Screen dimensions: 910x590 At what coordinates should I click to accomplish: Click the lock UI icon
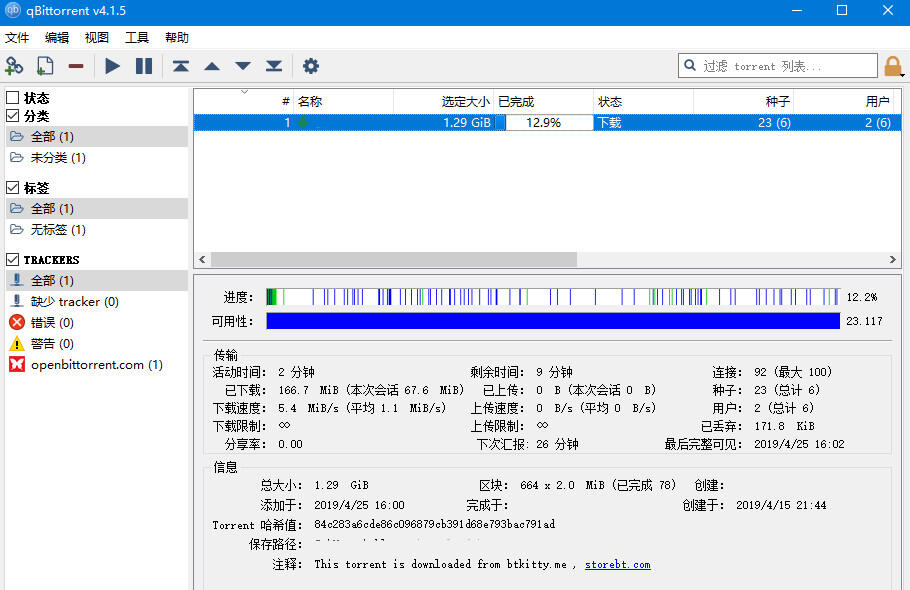pos(892,66)
